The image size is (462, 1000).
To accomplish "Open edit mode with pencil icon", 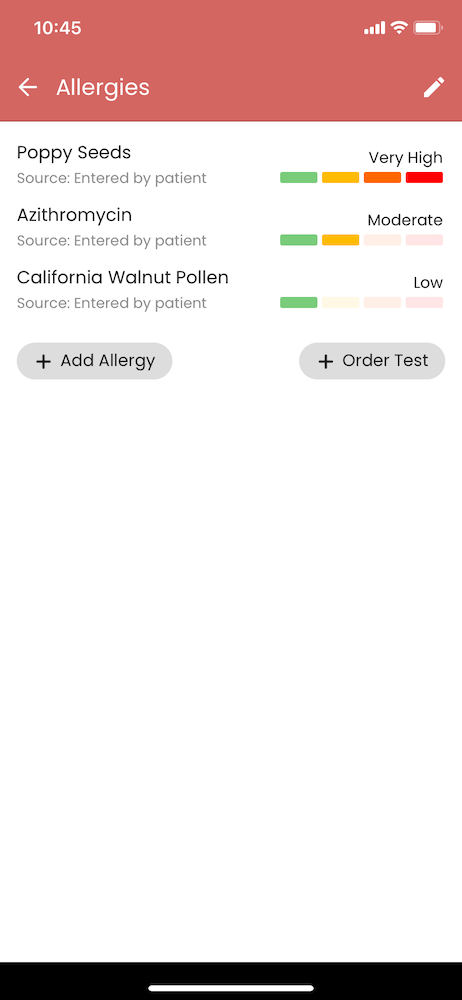I will tap(434, 87).
